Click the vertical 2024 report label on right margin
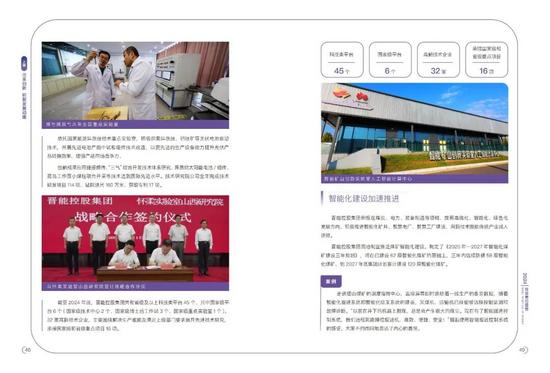Viewport: 550px width, 373px height. (525, 292)
